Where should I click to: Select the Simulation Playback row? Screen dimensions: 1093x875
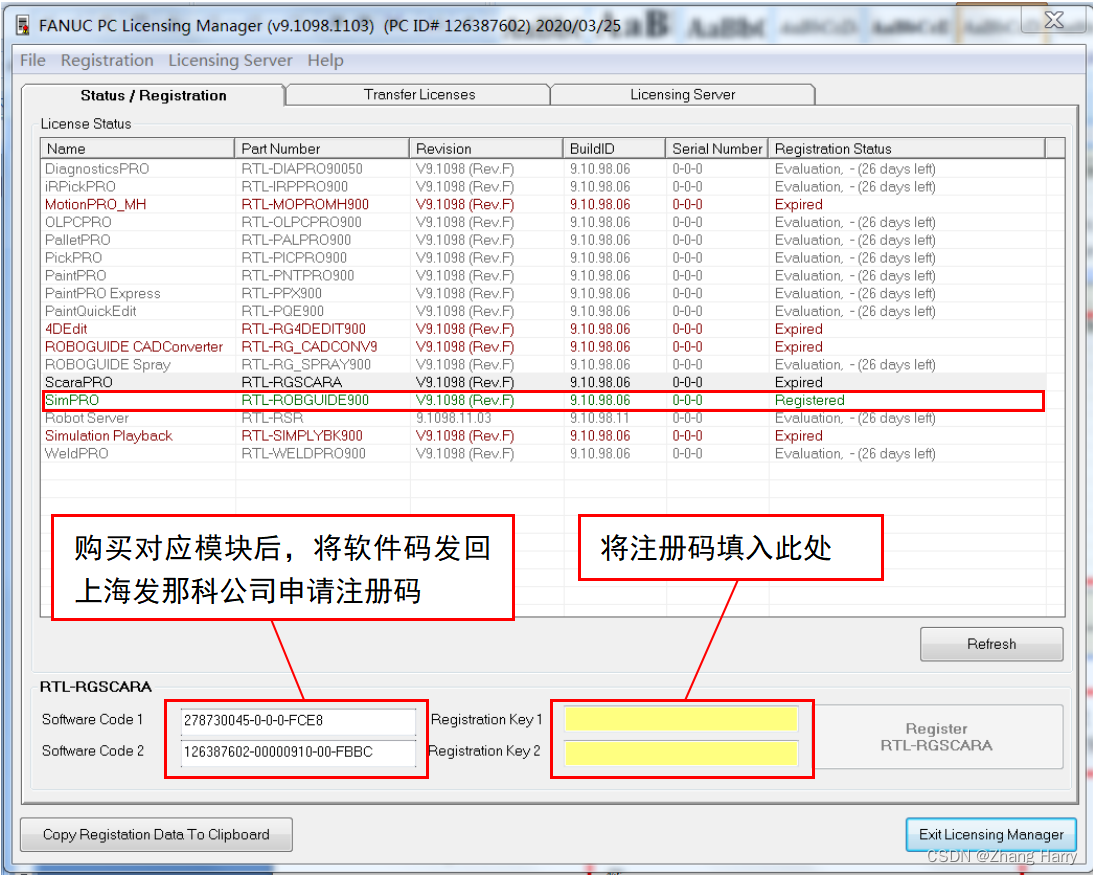(x=544, y=436)
